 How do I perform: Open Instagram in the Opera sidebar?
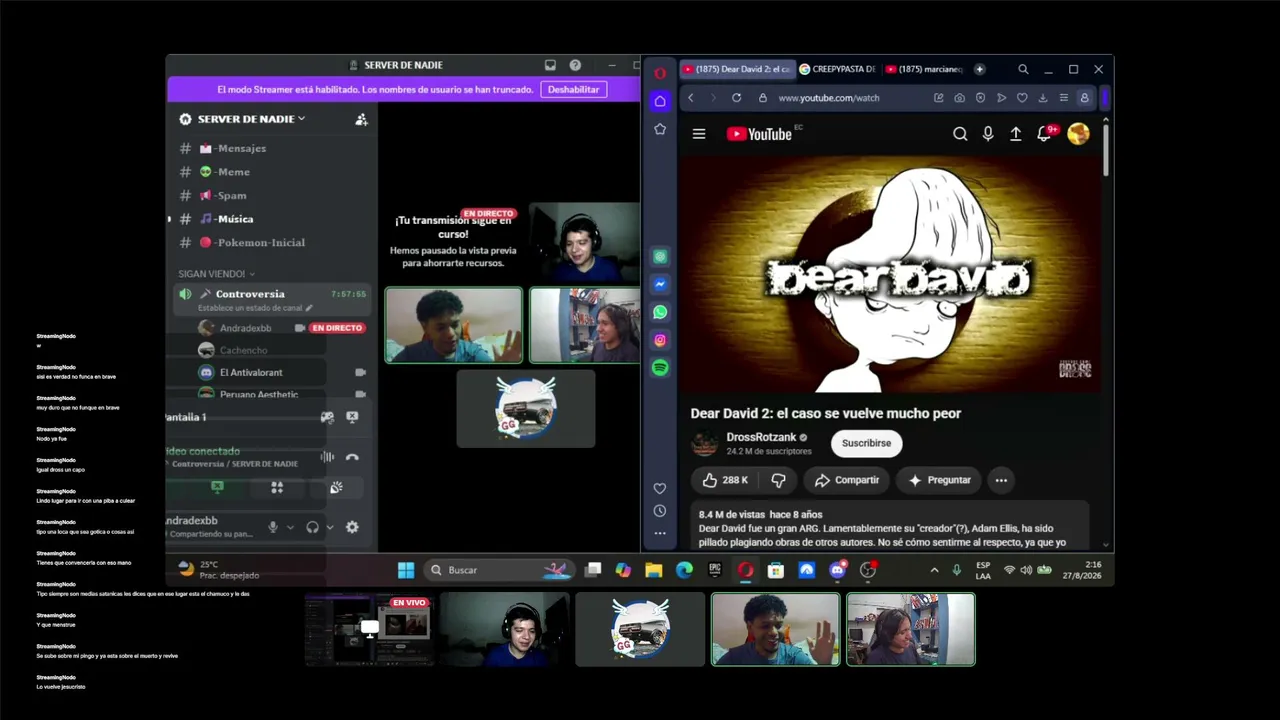click(x=660, y=340)
